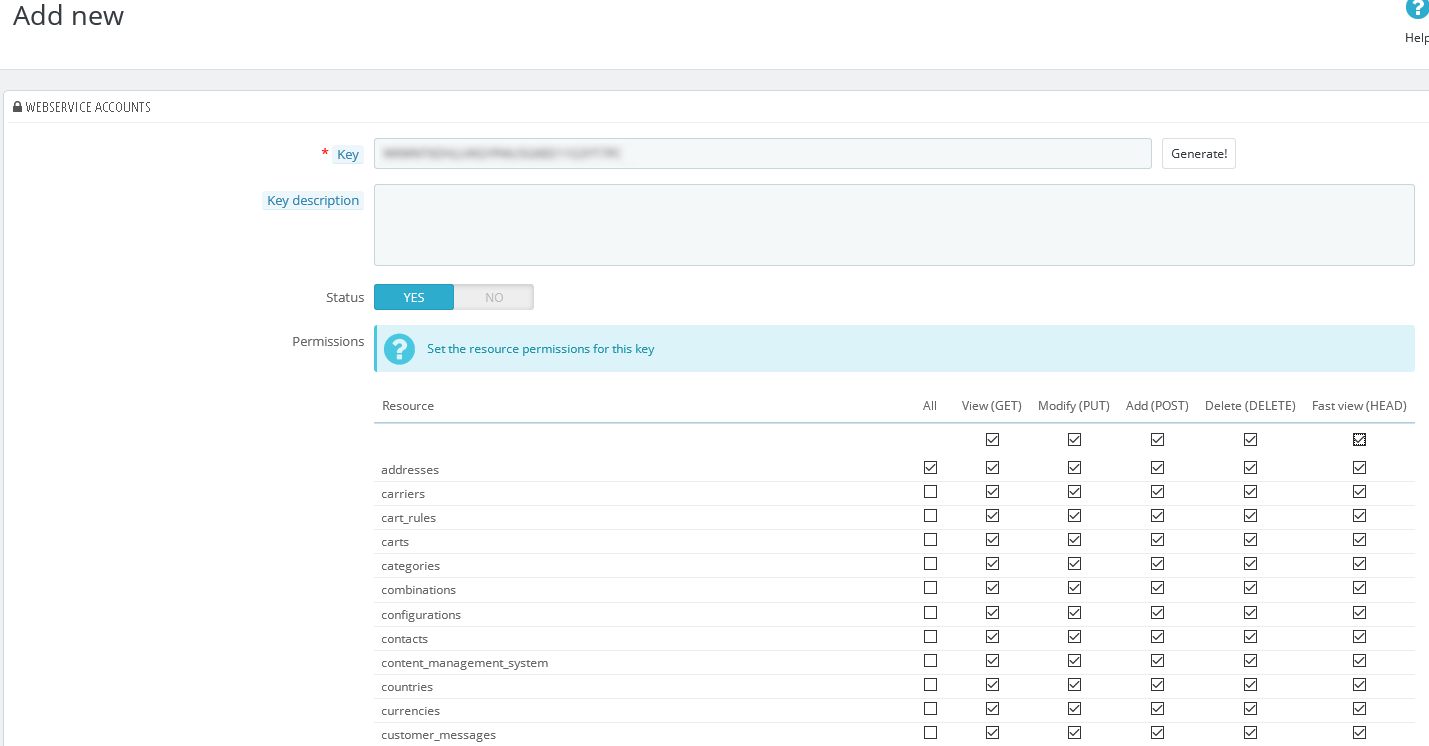Focus the Key description text area
Image resolution: width=1429 pixels, height=746 pixels.
pyautogui.click(x=893, y=225)
